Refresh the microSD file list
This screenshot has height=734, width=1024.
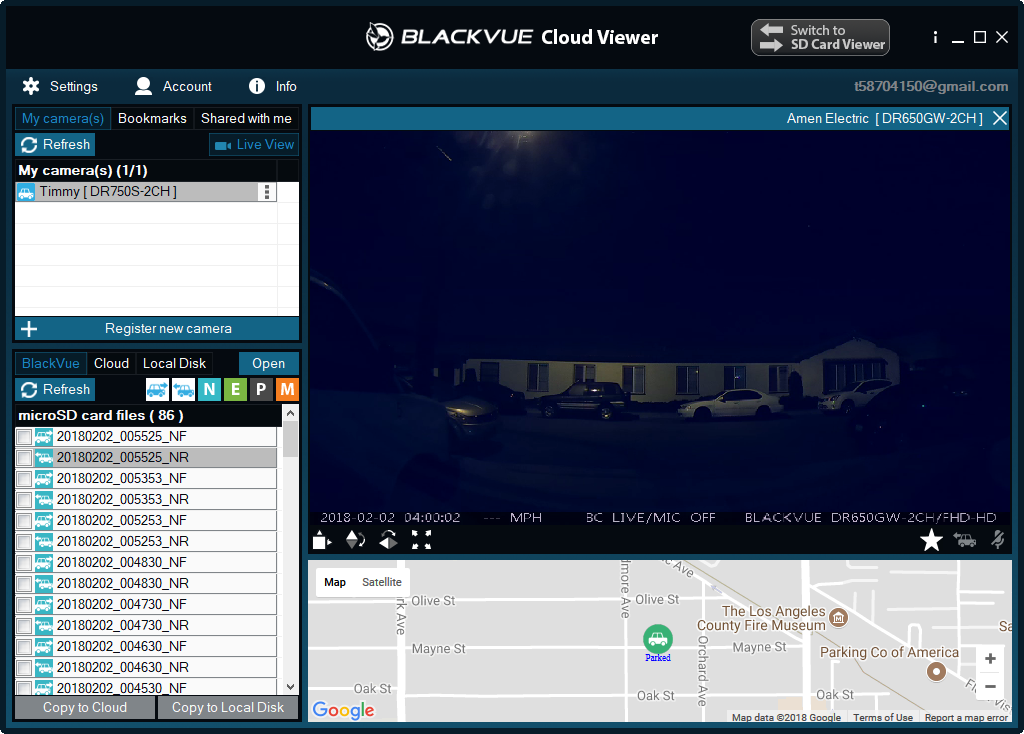[56, 389]
